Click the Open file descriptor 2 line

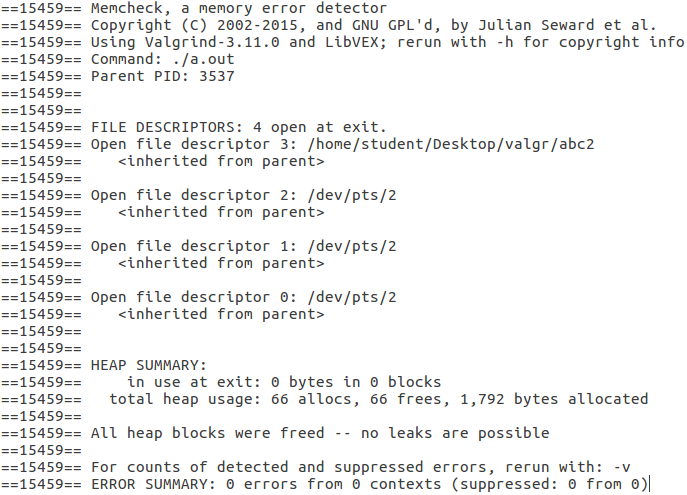click(x=244, y=195)
